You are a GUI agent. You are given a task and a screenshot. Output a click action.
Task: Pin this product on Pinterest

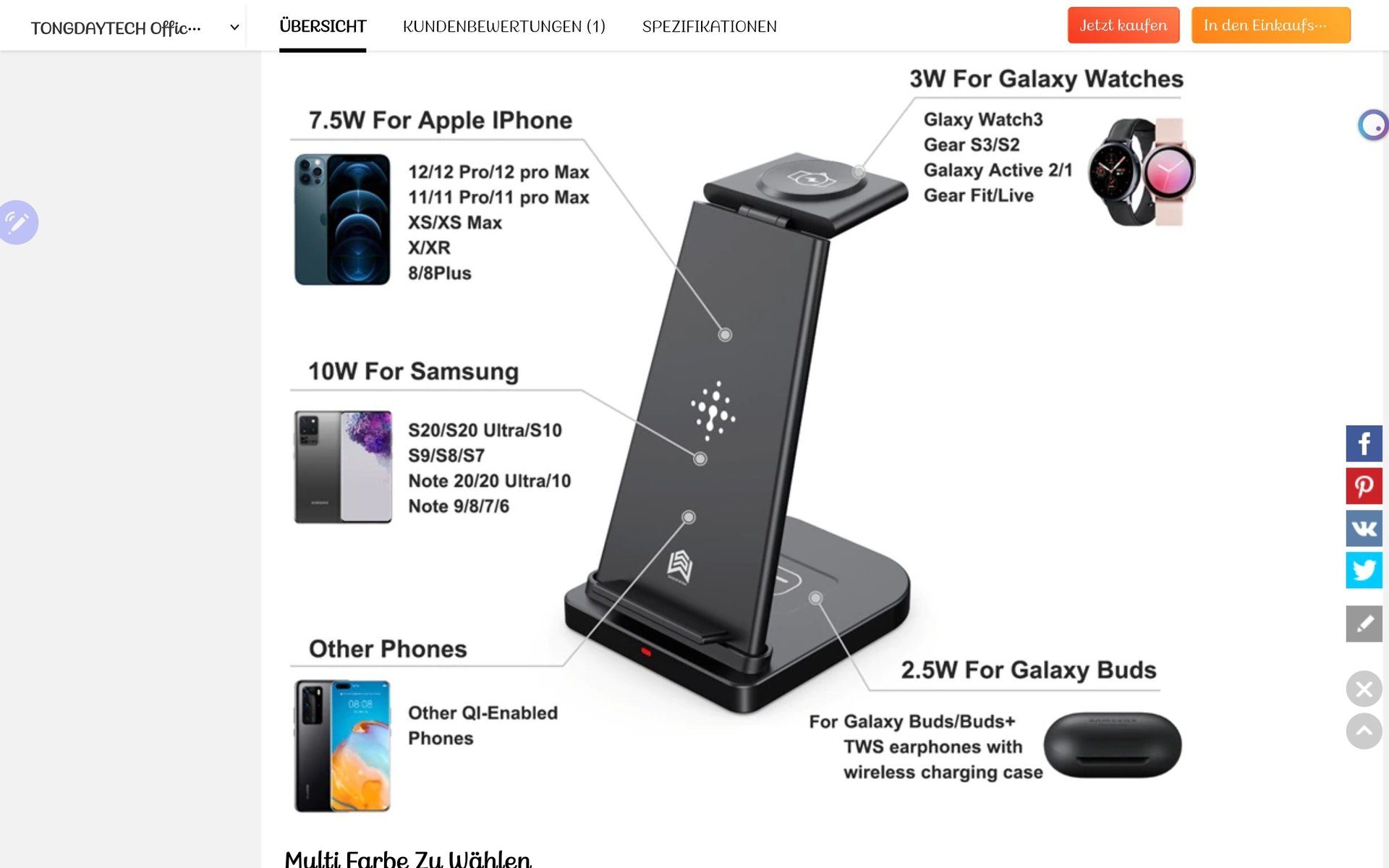pyautogui.click(x=1364, y=485)
